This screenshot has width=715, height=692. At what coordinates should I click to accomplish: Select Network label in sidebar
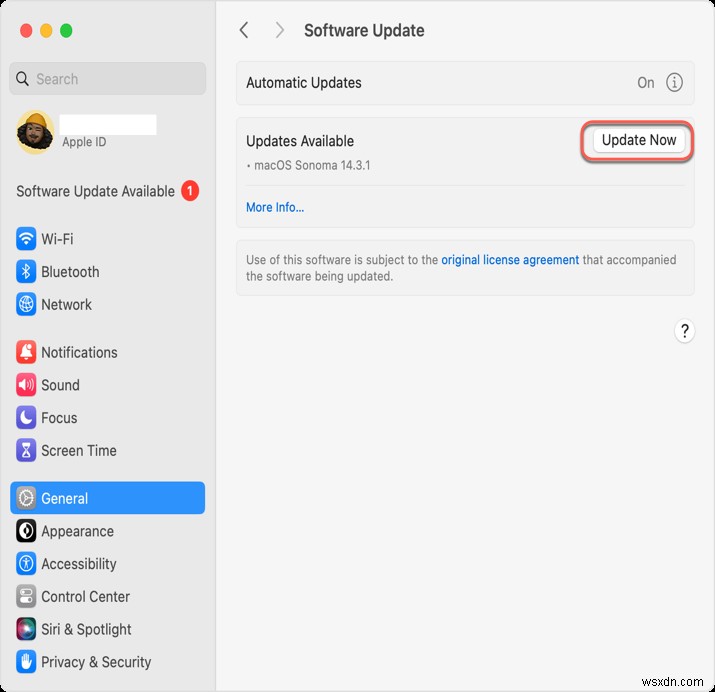click(x=66, y=305)
